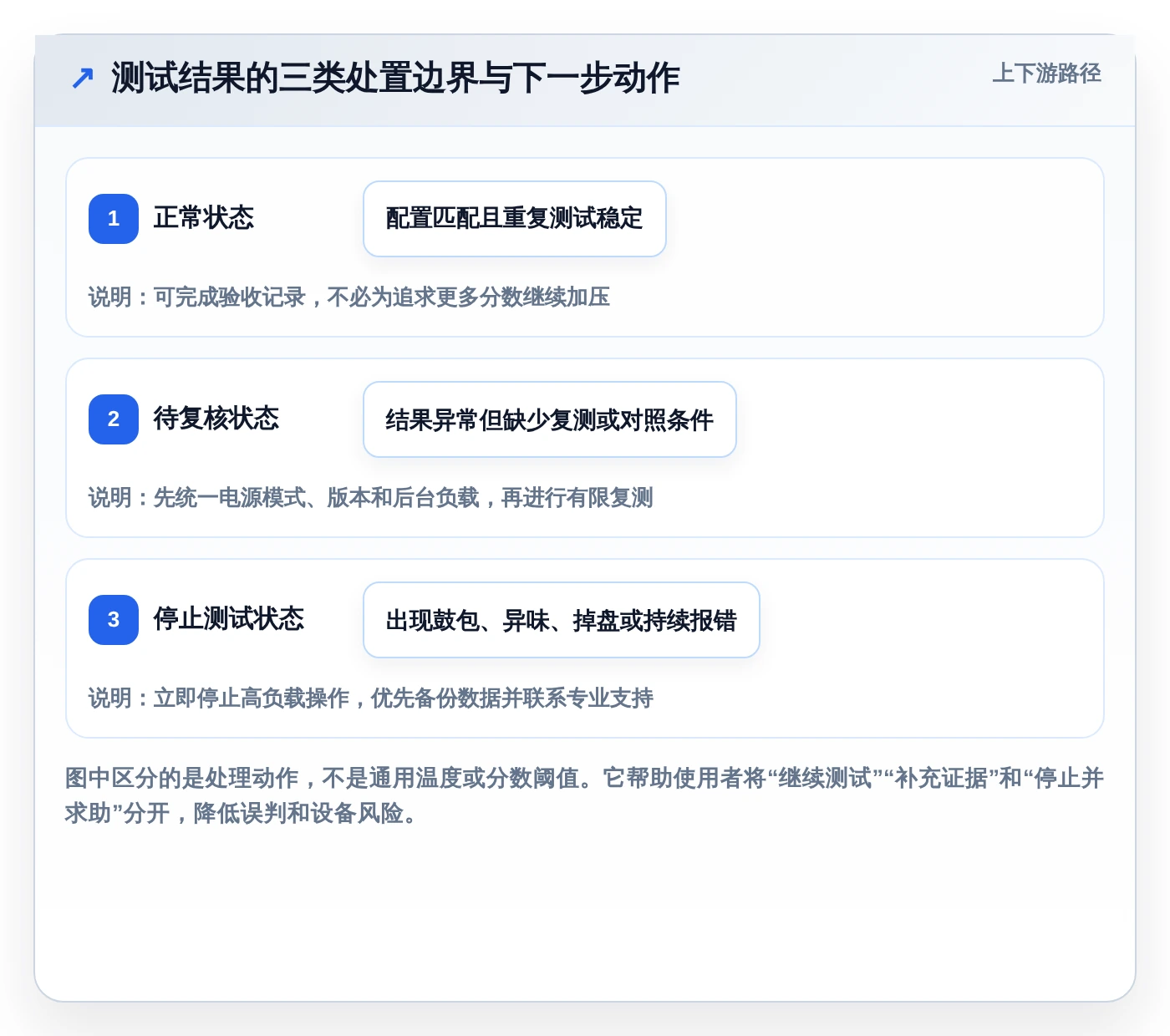Click the 停止测试状态 heading
The image size is (1170, 1036).
coord(229,619)
